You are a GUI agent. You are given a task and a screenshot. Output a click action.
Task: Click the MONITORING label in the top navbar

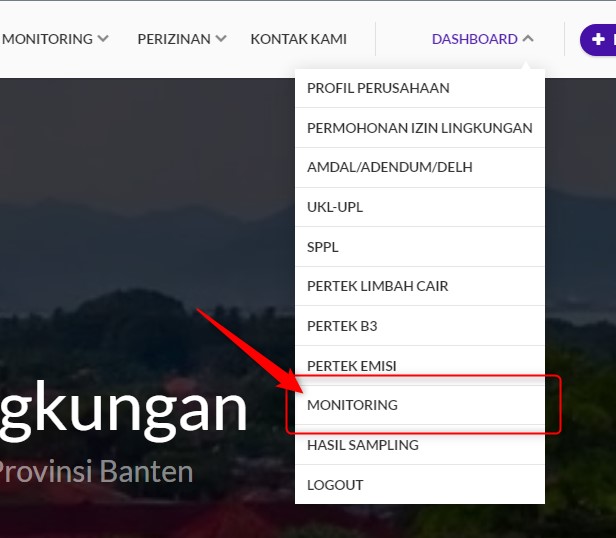click(47, 39)
